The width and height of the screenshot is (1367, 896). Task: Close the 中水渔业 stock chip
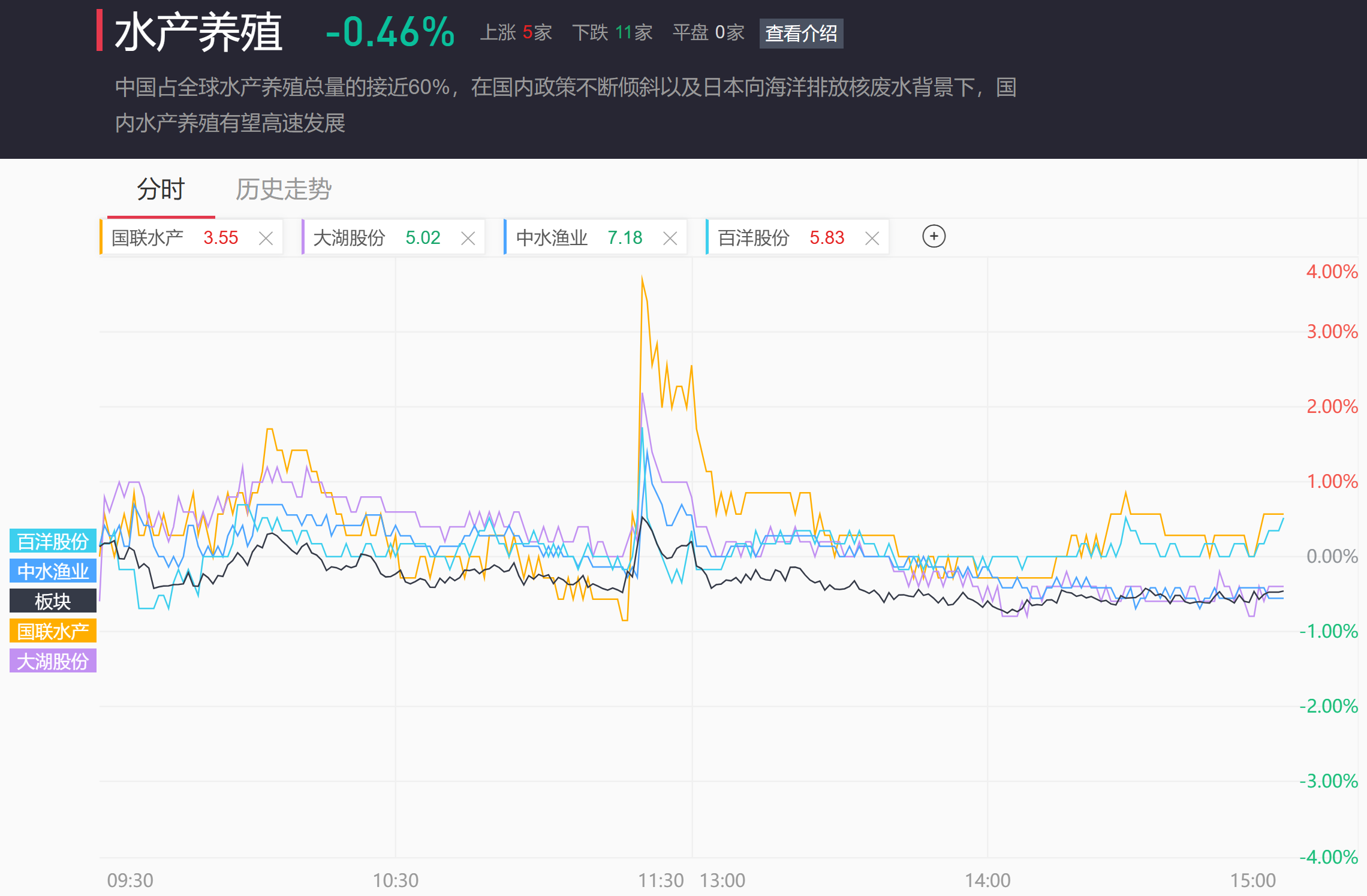670,239
